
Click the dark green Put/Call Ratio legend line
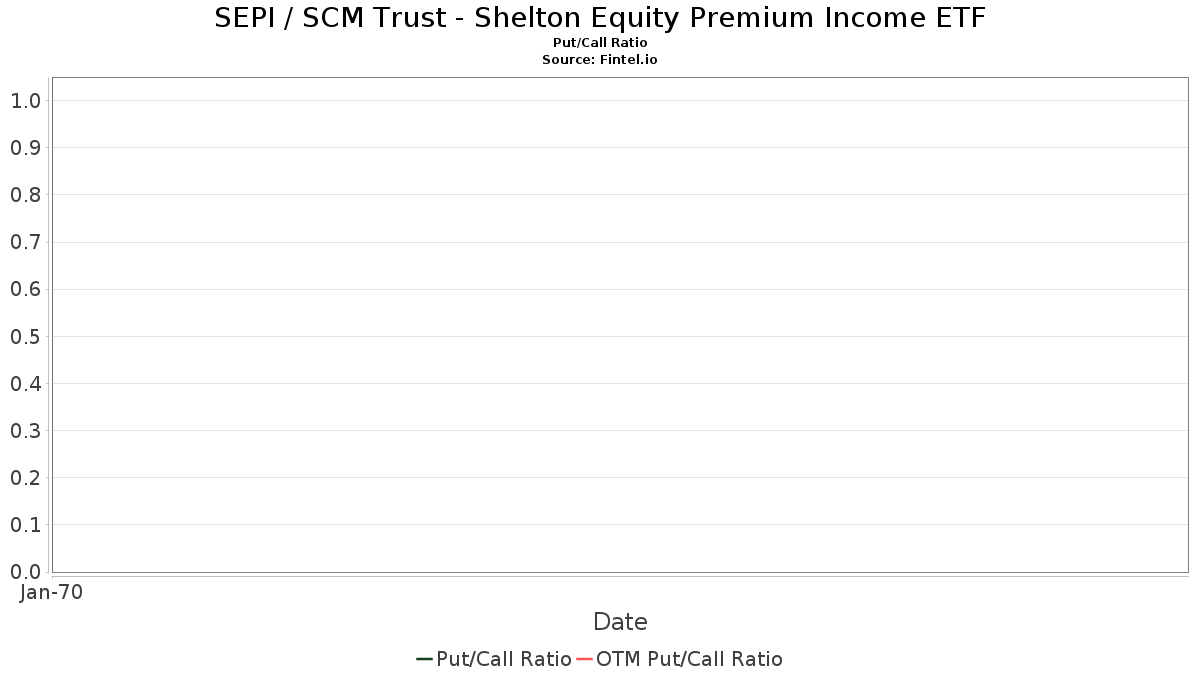pos(424,659)
